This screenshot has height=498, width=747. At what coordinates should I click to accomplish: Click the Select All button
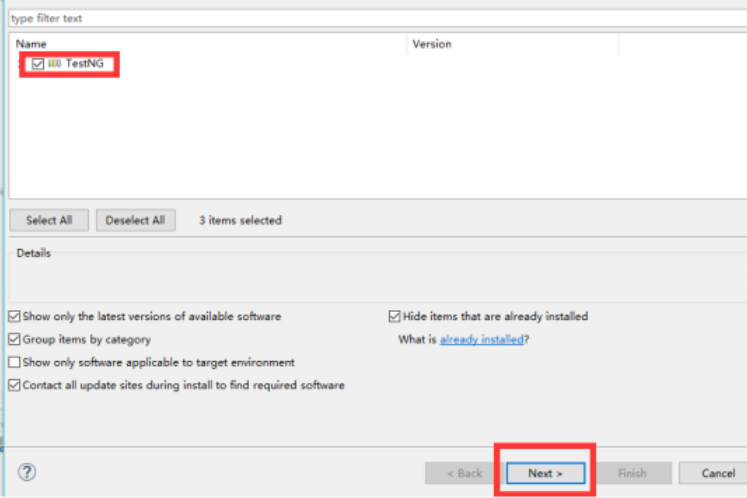point(49,220)
